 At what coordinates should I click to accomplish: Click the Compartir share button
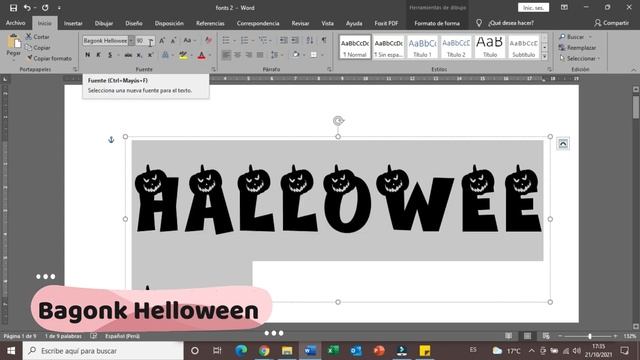pos(611,23)
